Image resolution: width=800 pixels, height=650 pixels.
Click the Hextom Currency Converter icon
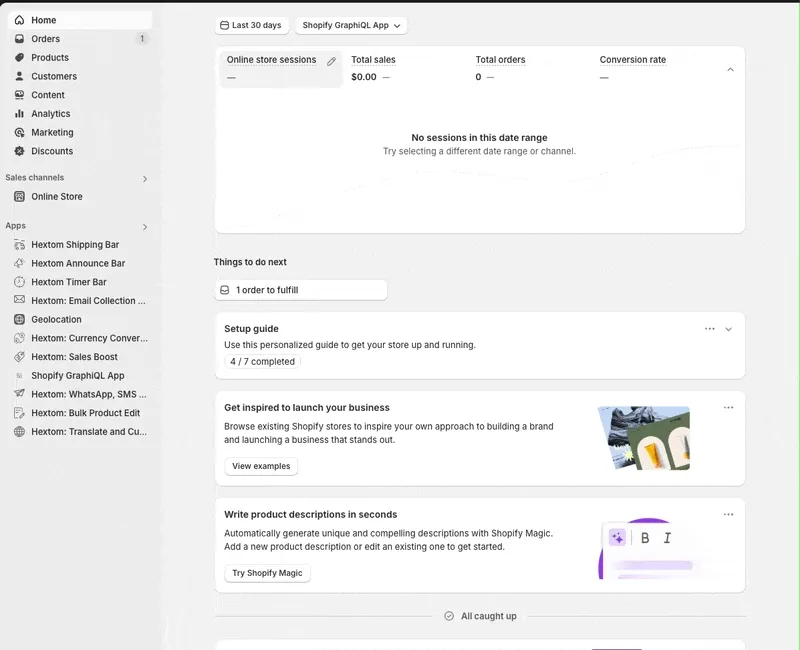(19, 338)
